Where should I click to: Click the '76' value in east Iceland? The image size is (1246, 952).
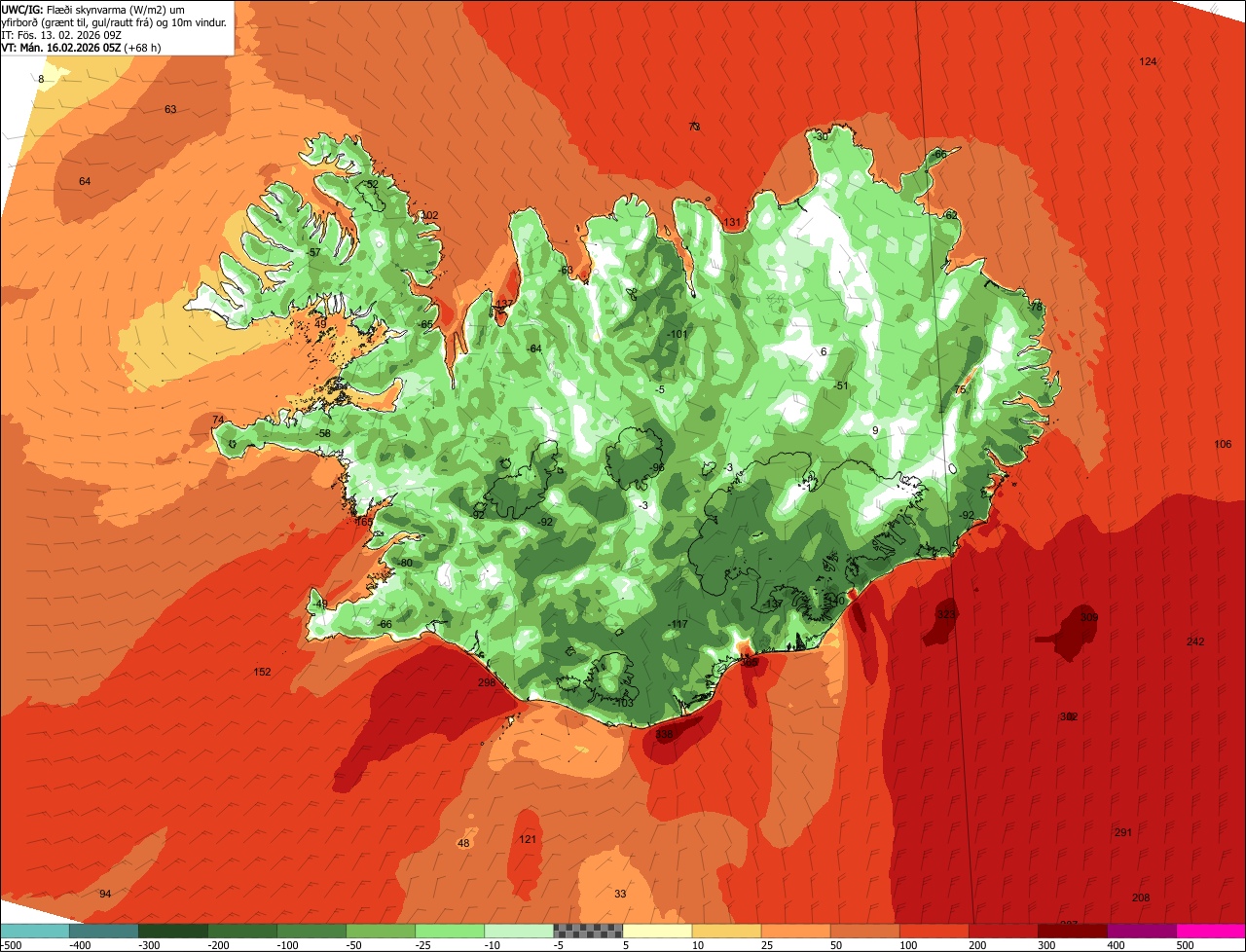point(960,390)
